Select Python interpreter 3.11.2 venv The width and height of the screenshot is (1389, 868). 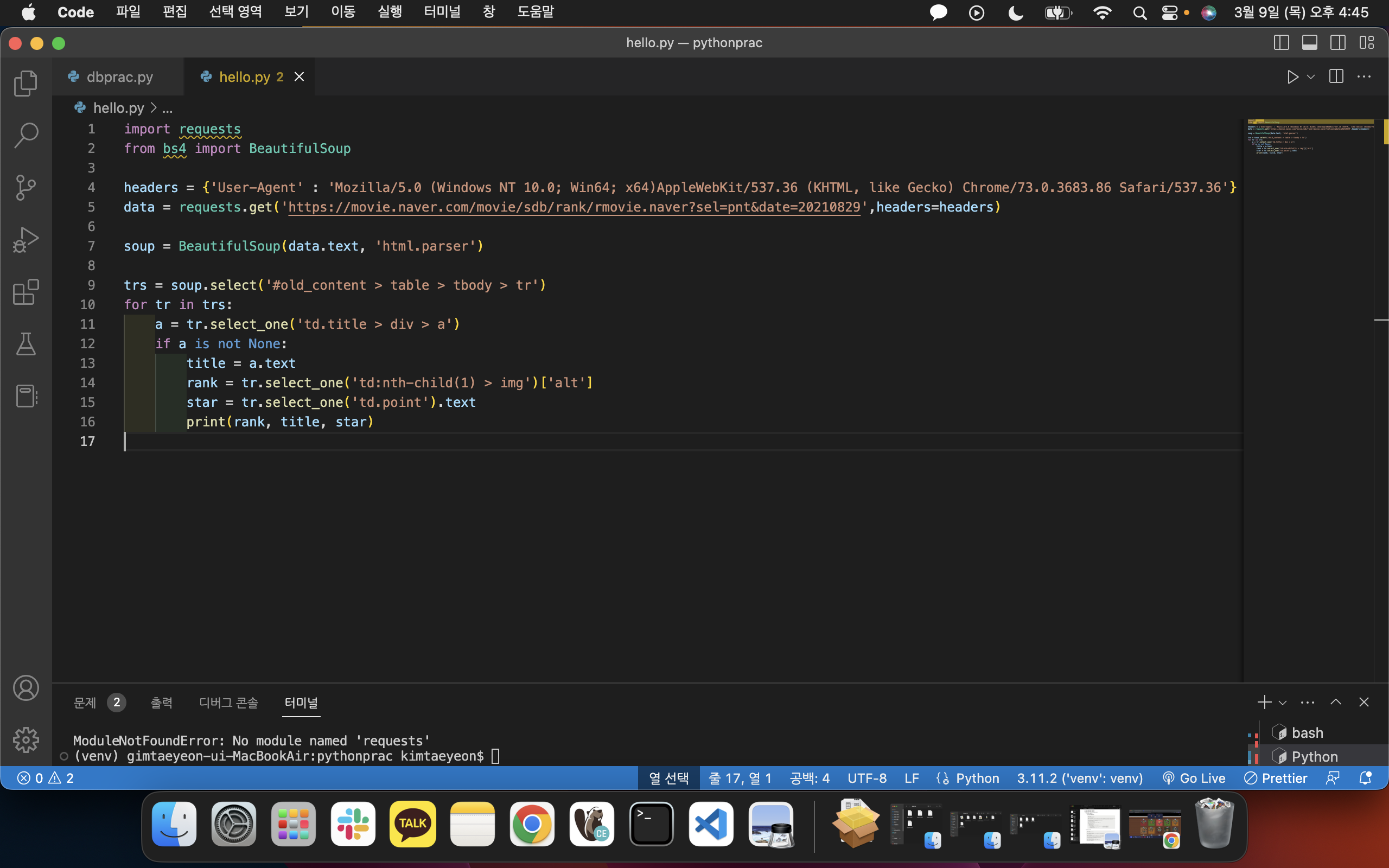pyautogui.click(x=1080, y=778)
